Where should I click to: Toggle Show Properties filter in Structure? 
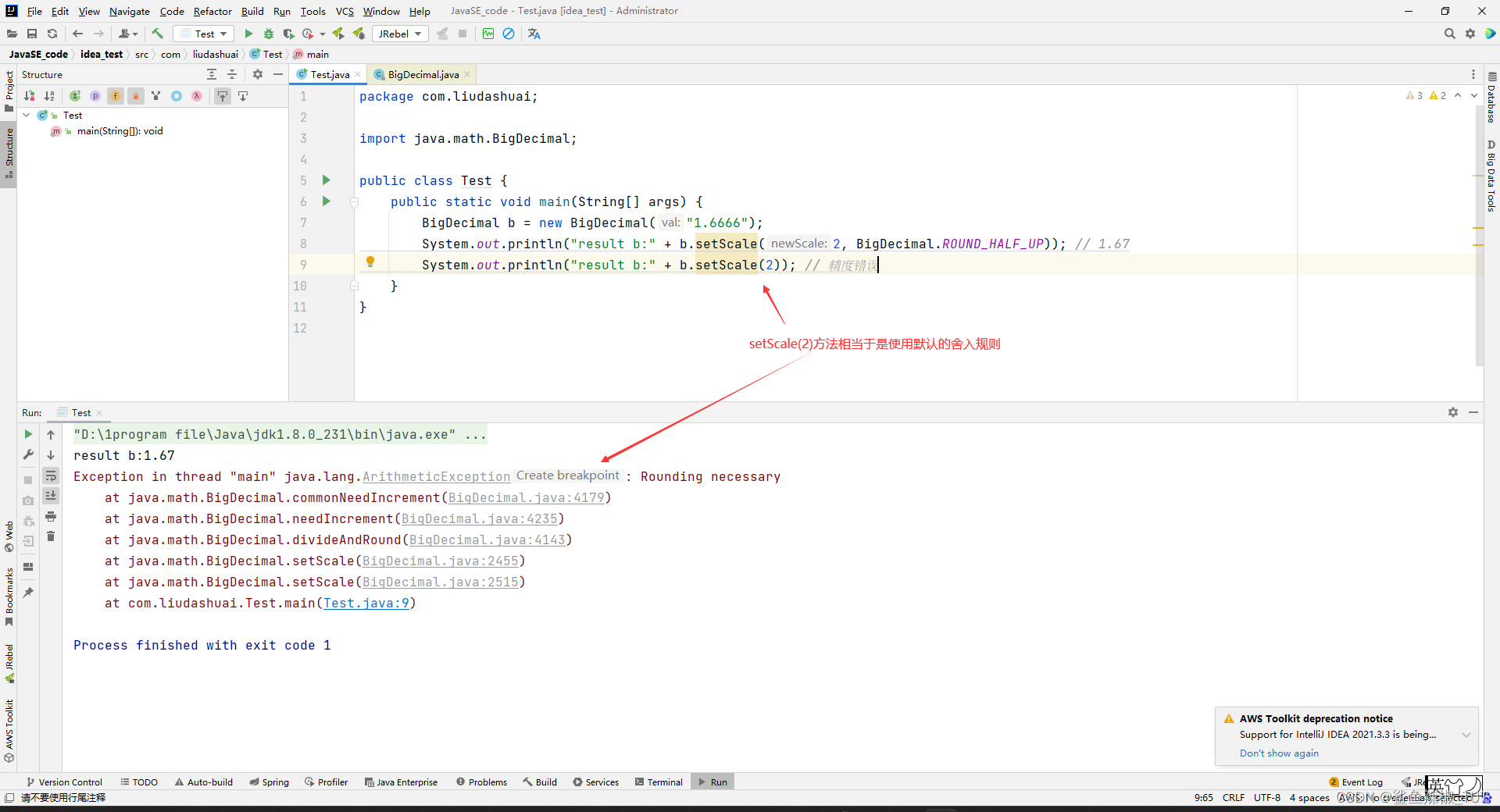pyautogui.click(x=95, y=96)
